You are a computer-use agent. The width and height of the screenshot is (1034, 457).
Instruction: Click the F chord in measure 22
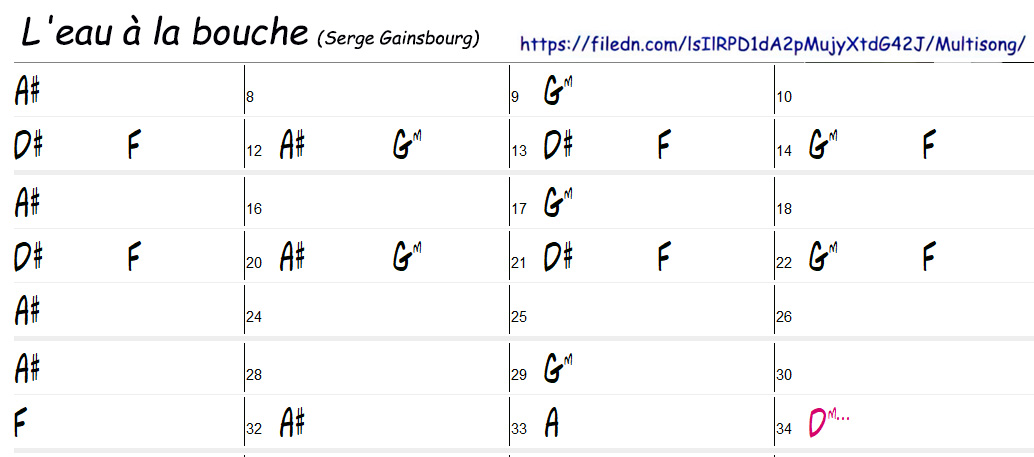point(928,259)
